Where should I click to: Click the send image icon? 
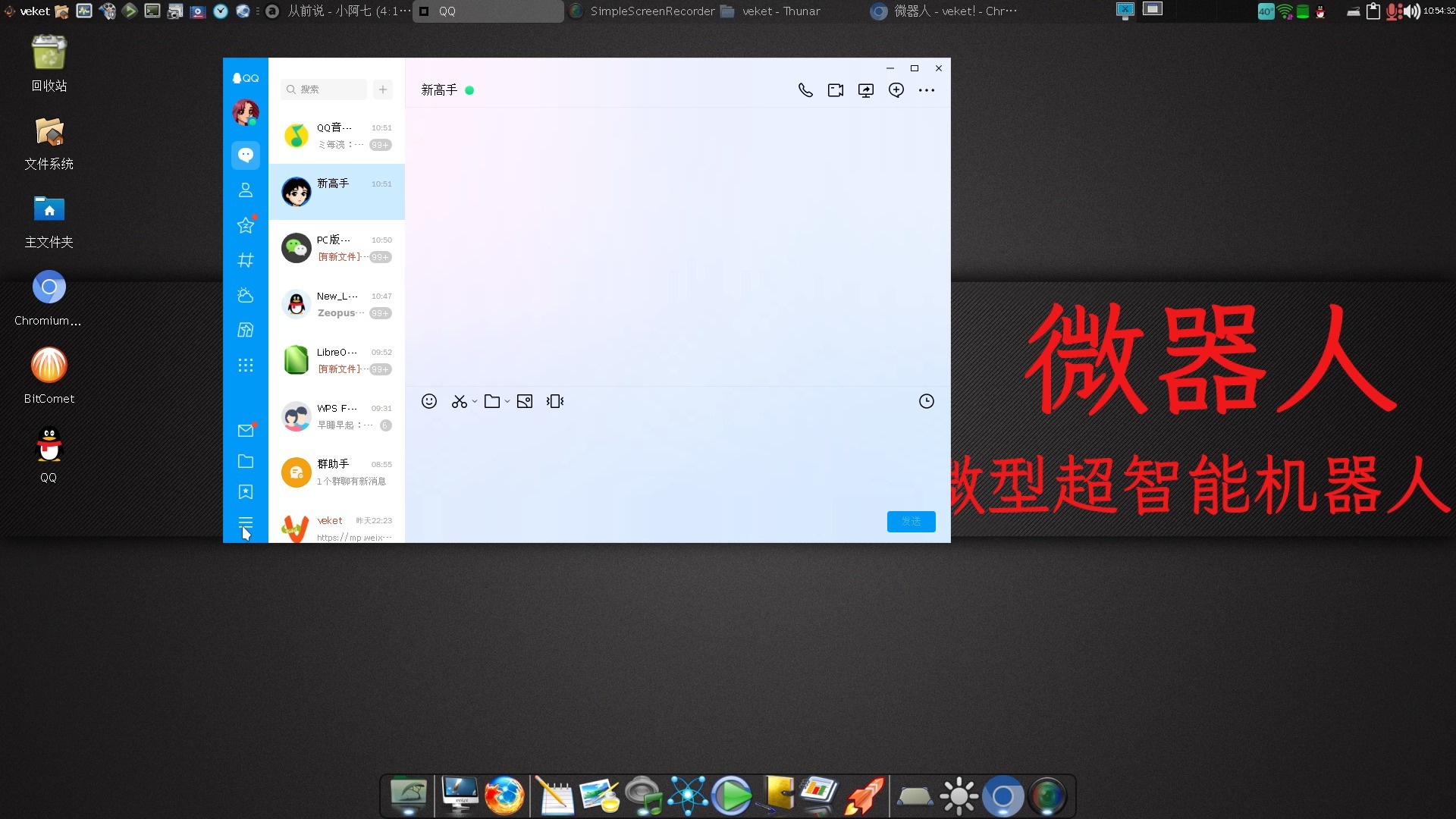(525, 401)
